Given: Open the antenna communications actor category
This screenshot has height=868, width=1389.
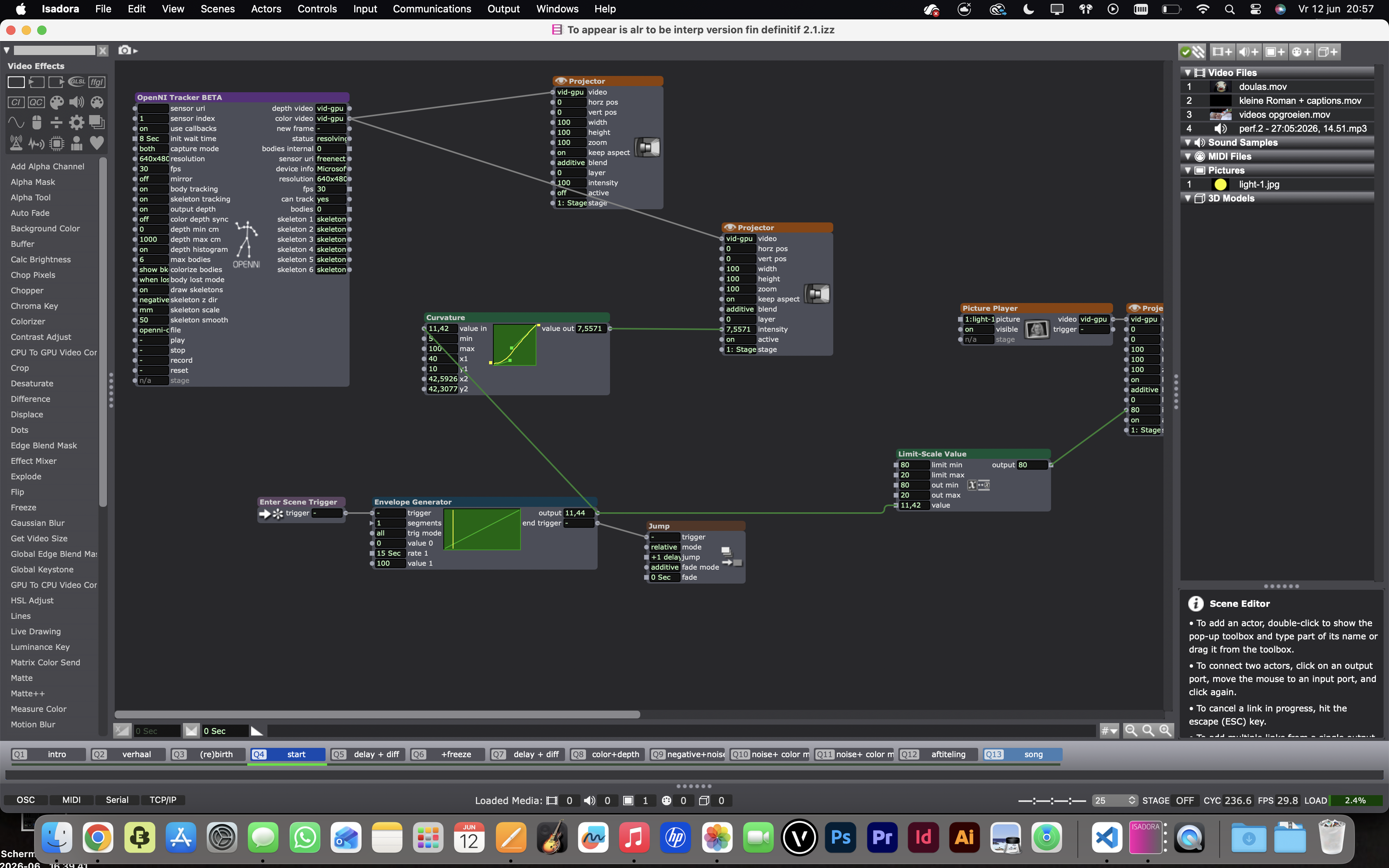Looking at the screenshot, I should point(16,143).
